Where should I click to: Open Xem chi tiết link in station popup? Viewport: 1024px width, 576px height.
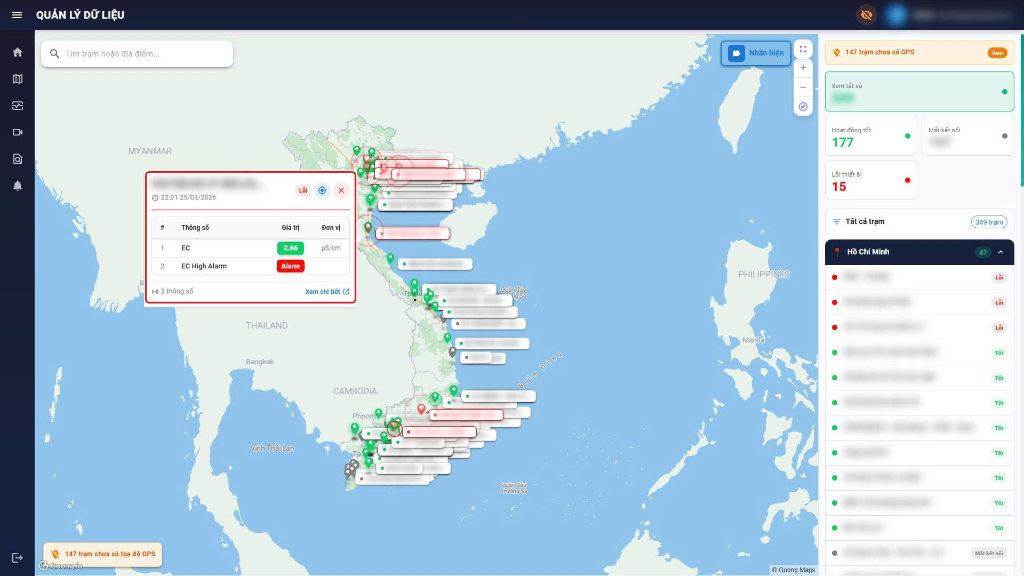click(x=324, y=291)
